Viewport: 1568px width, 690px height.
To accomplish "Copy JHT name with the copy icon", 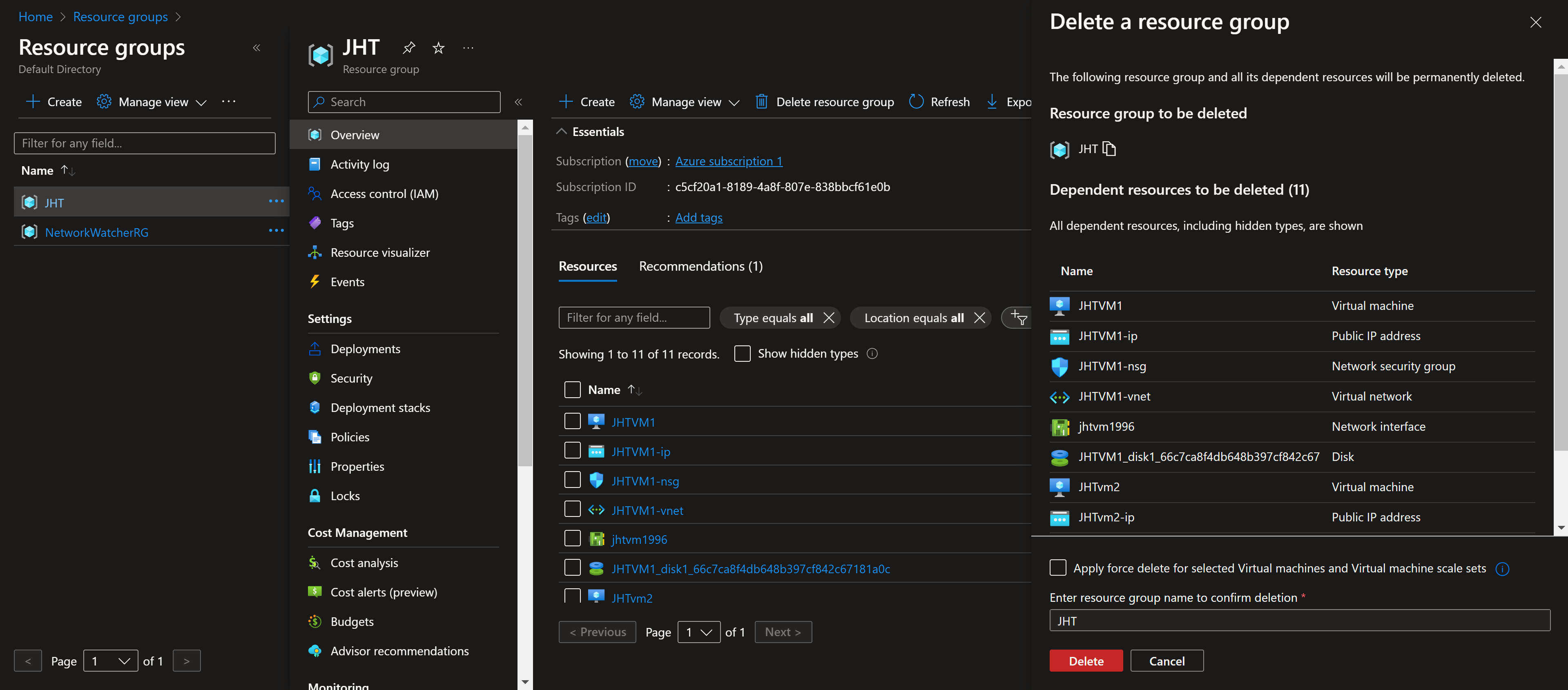I will pyautogui.click(x=1109, y=149).
